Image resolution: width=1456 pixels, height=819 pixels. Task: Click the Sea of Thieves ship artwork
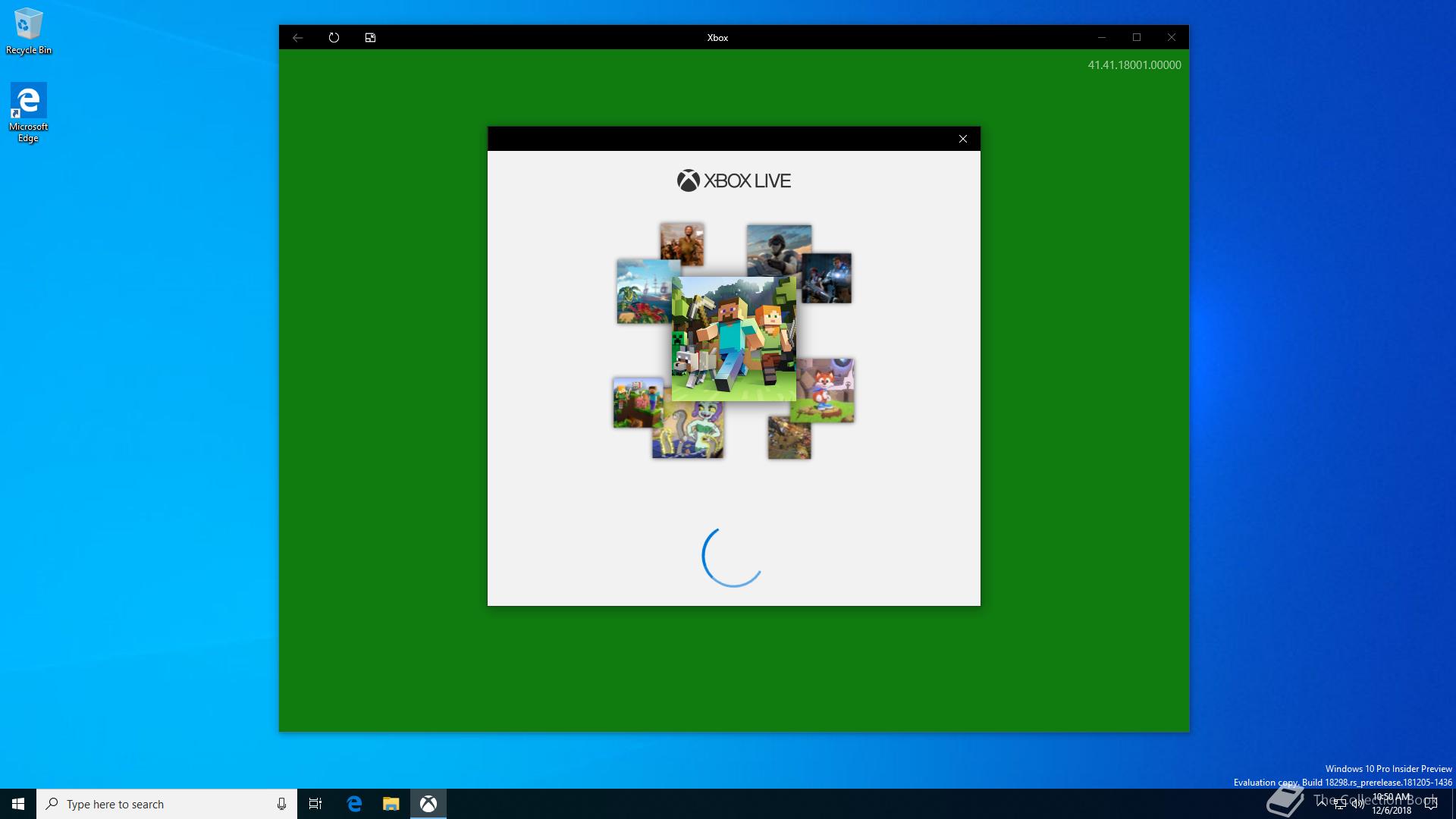(x=645, y=292)
